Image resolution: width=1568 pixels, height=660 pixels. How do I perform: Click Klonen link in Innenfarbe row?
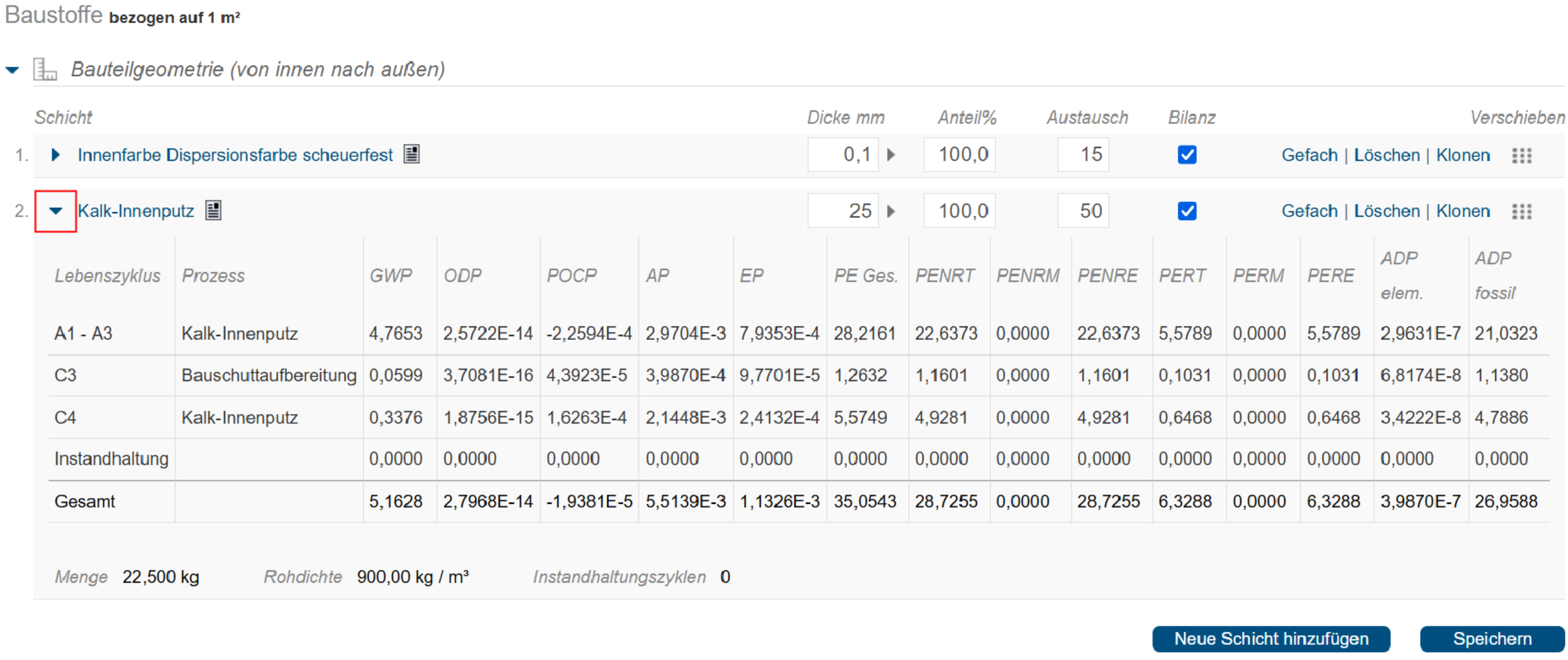pos(1463,155)
